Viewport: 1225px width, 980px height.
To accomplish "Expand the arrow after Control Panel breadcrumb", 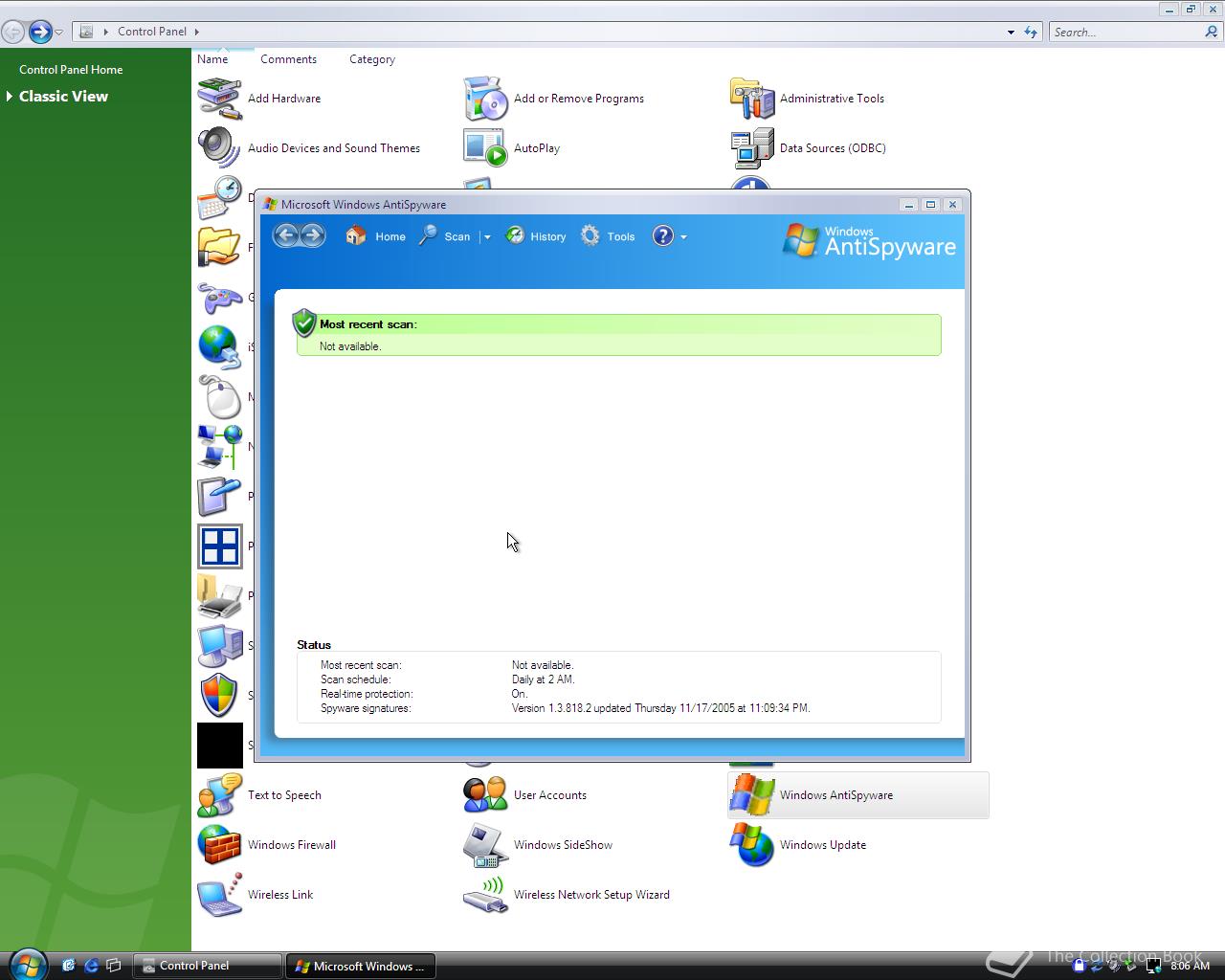I will tap(197, 32).
